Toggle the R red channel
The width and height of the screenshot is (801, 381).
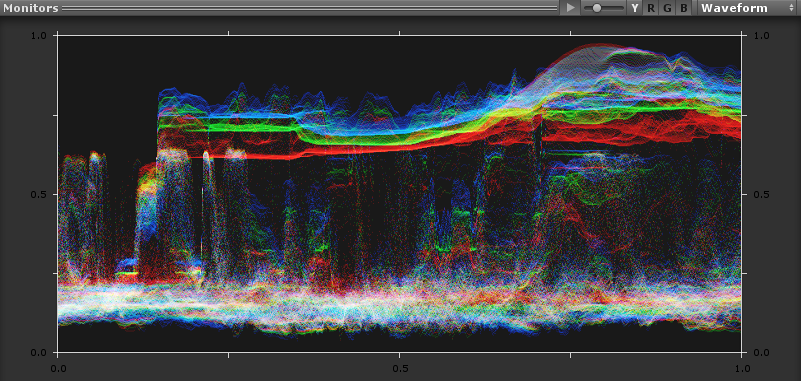point(650,8)
